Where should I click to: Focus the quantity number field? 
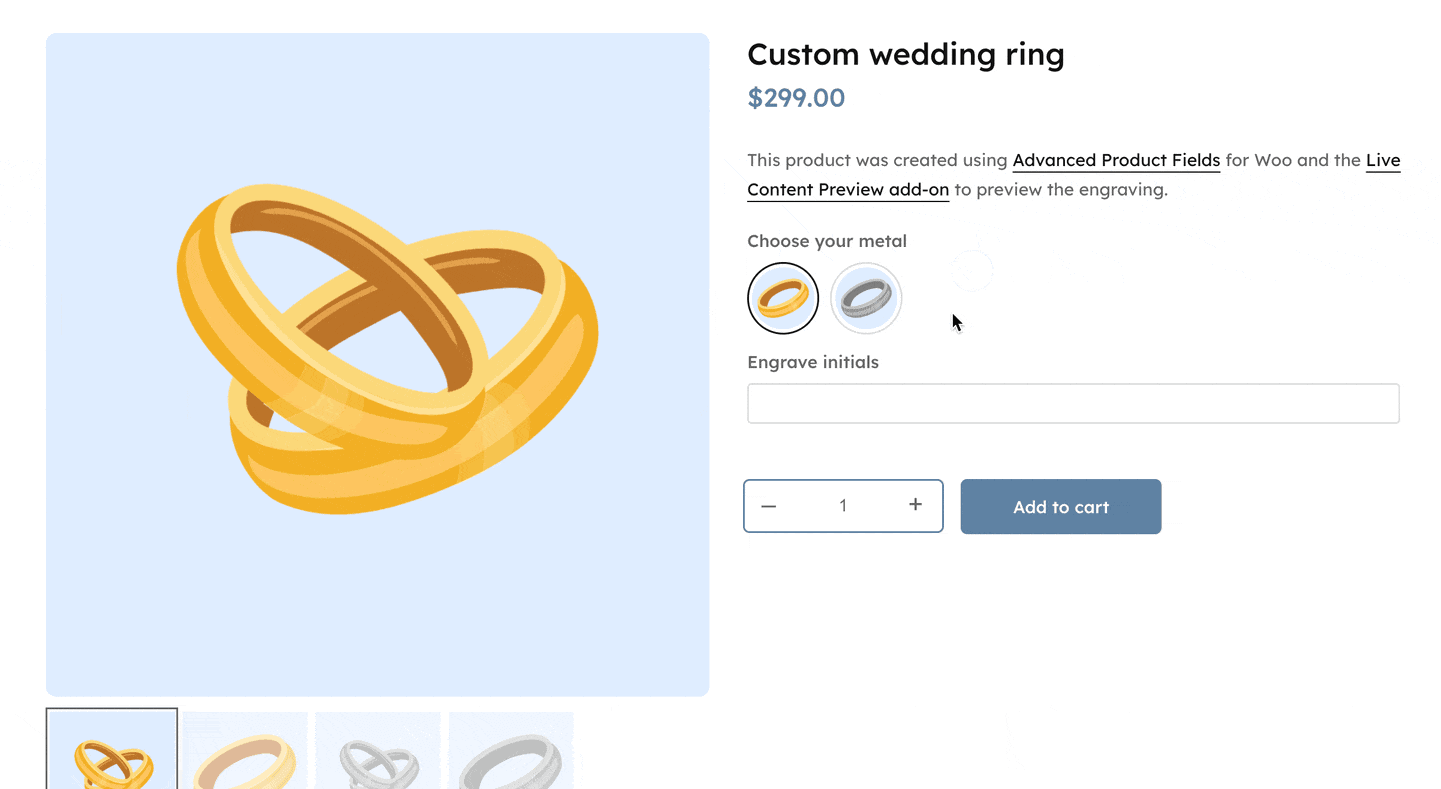(x=843, y=506)
